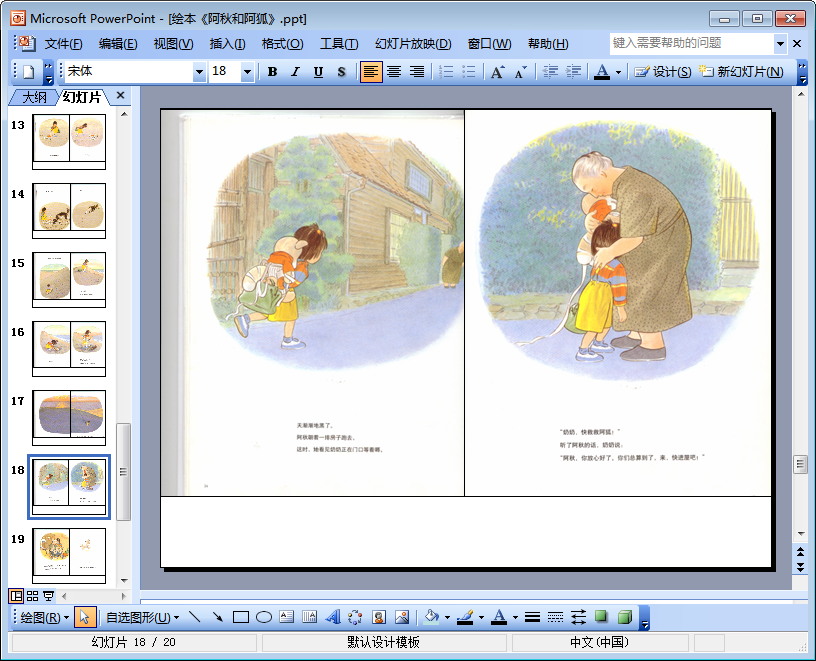
Task: Insert WordArt
Action: (333, 618)
